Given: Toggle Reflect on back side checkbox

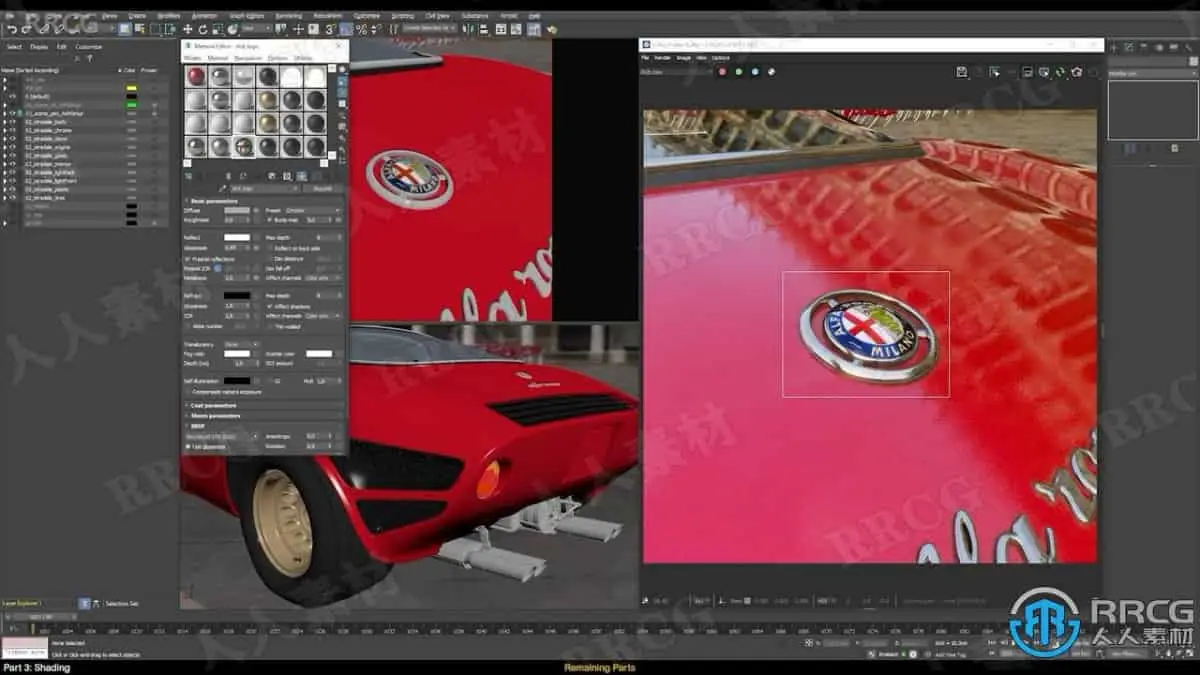Looking at the screenshot, I should point(271,248).
